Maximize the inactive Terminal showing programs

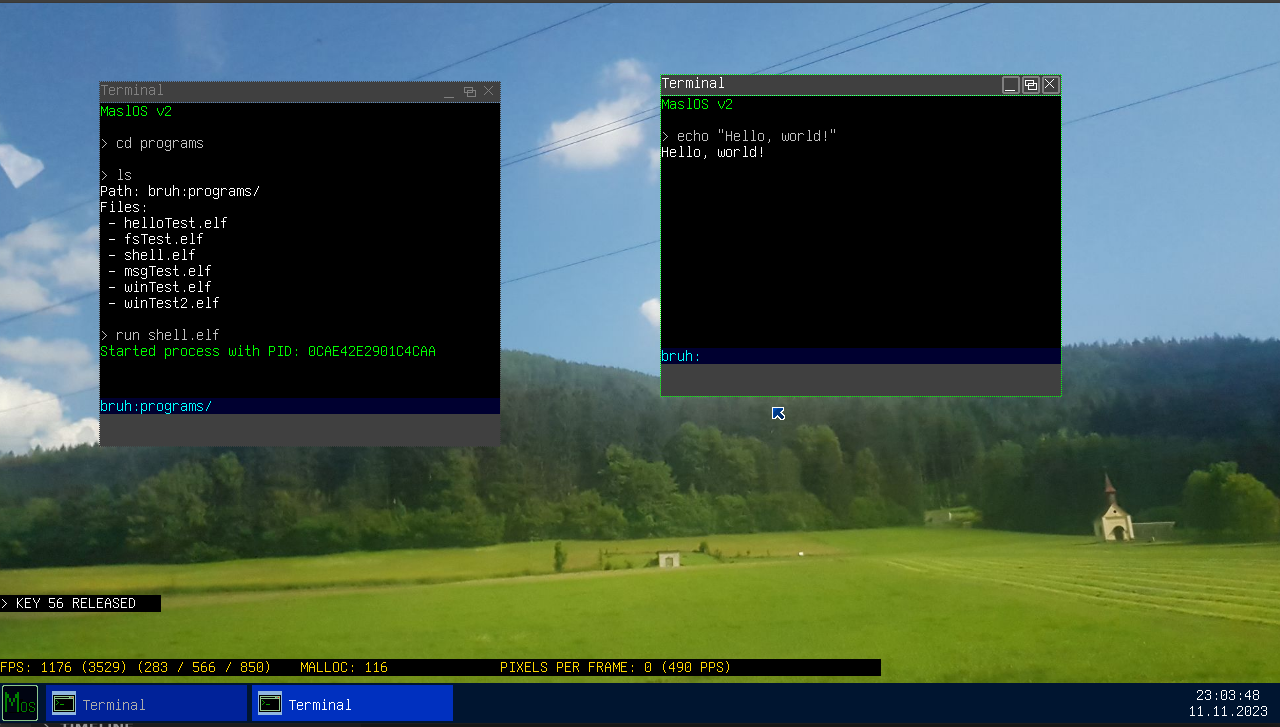[469, 91]
